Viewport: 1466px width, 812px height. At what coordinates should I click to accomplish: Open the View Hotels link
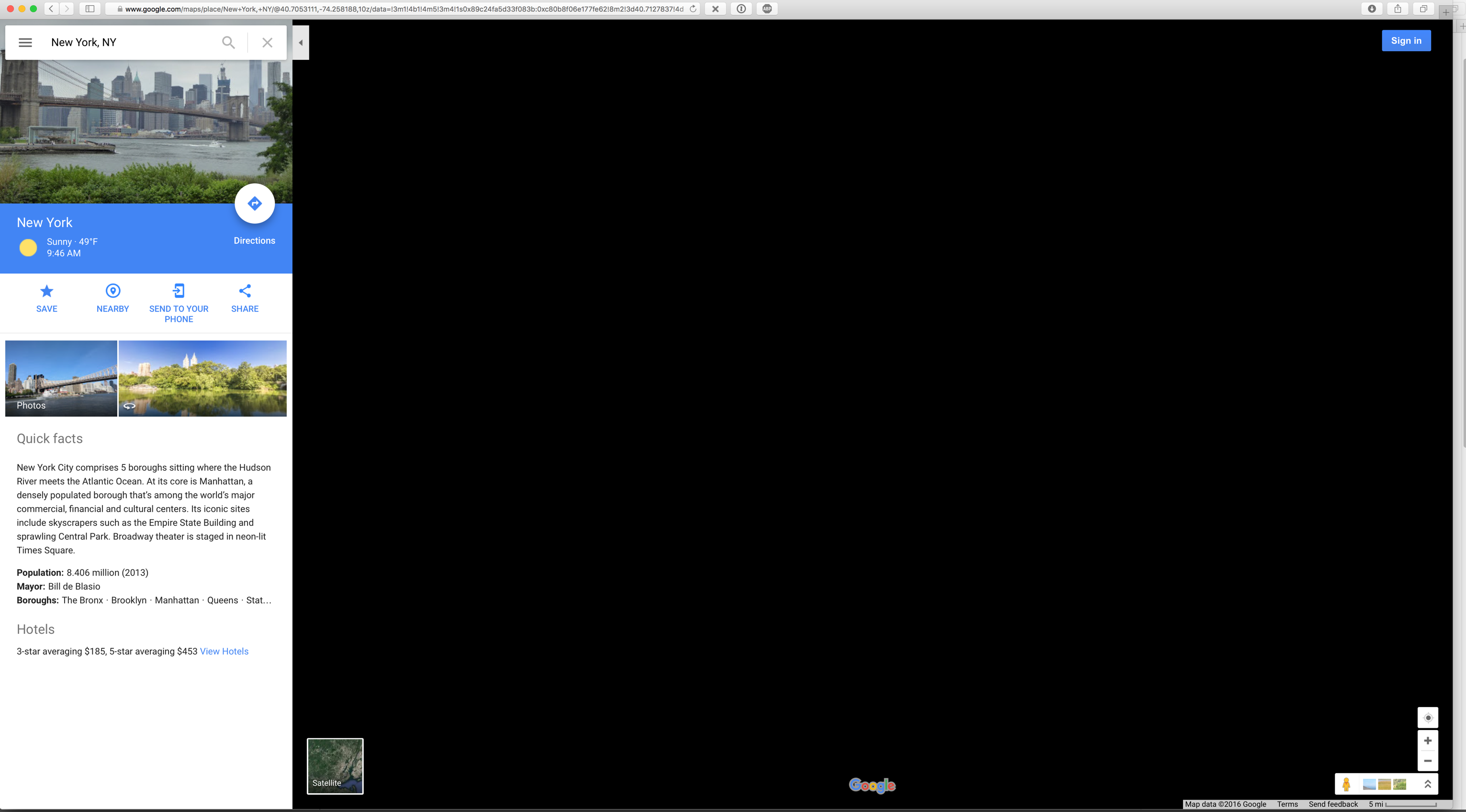224,651
